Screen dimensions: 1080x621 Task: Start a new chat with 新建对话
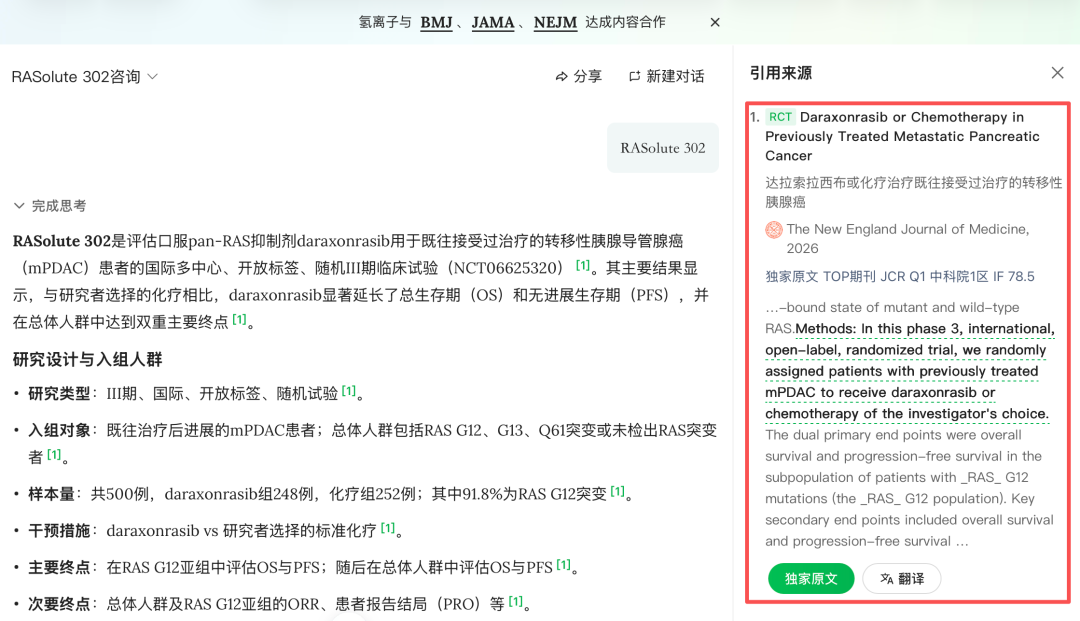pyautogui.click(x=666, y=76)
